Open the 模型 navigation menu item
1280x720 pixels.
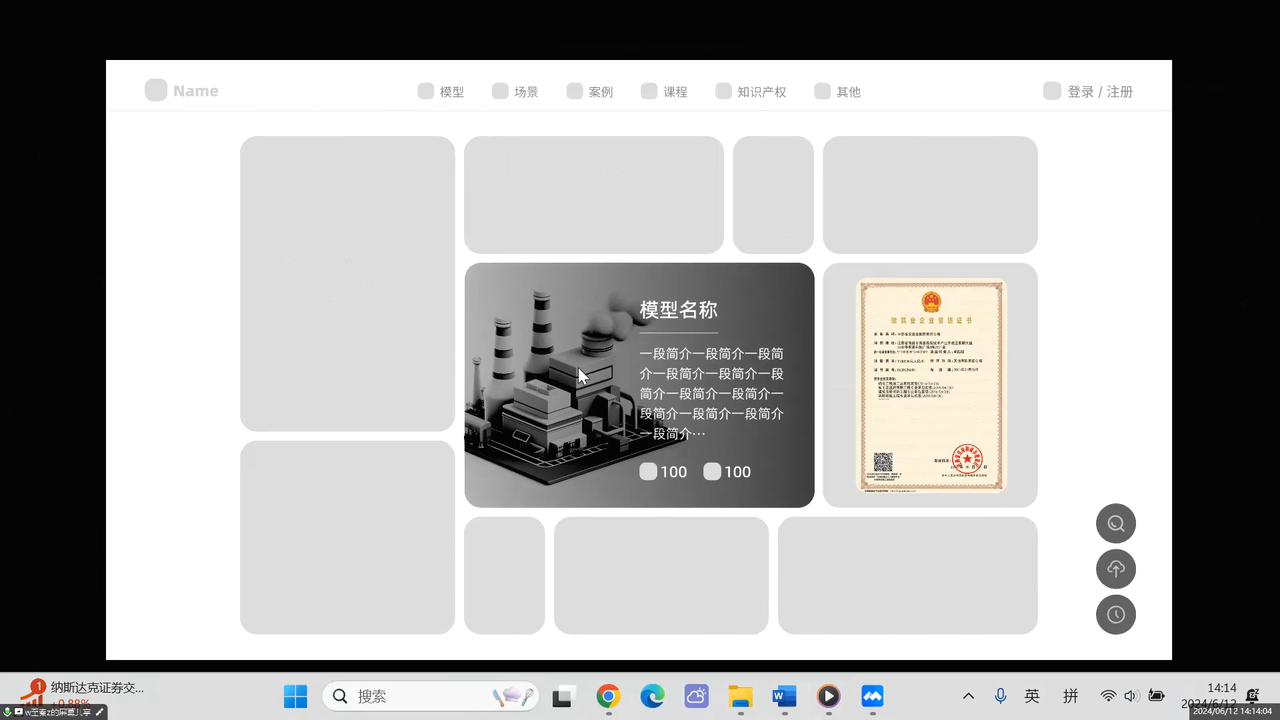click(x=441, y=91)
